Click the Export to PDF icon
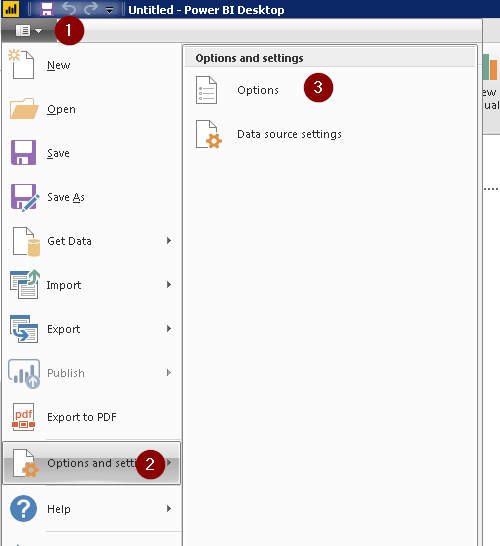 pyautogui.click(x=23, y=417)
